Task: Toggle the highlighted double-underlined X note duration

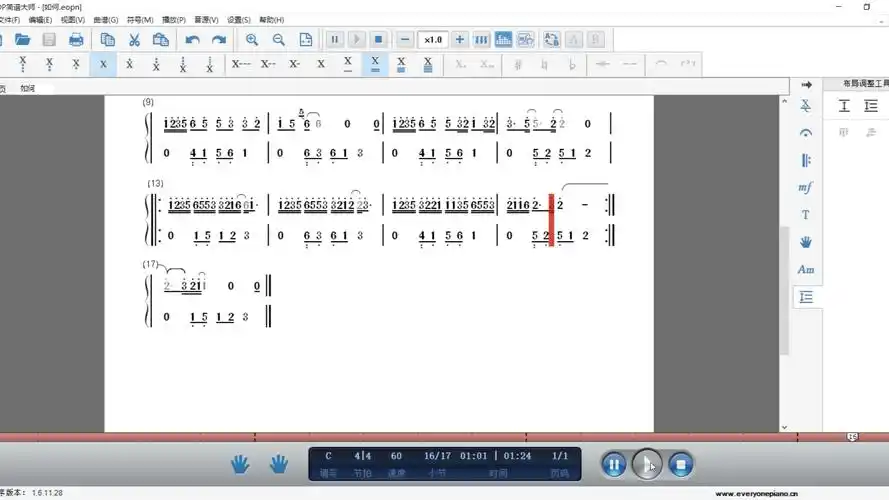Action: (x=375, y=64)
